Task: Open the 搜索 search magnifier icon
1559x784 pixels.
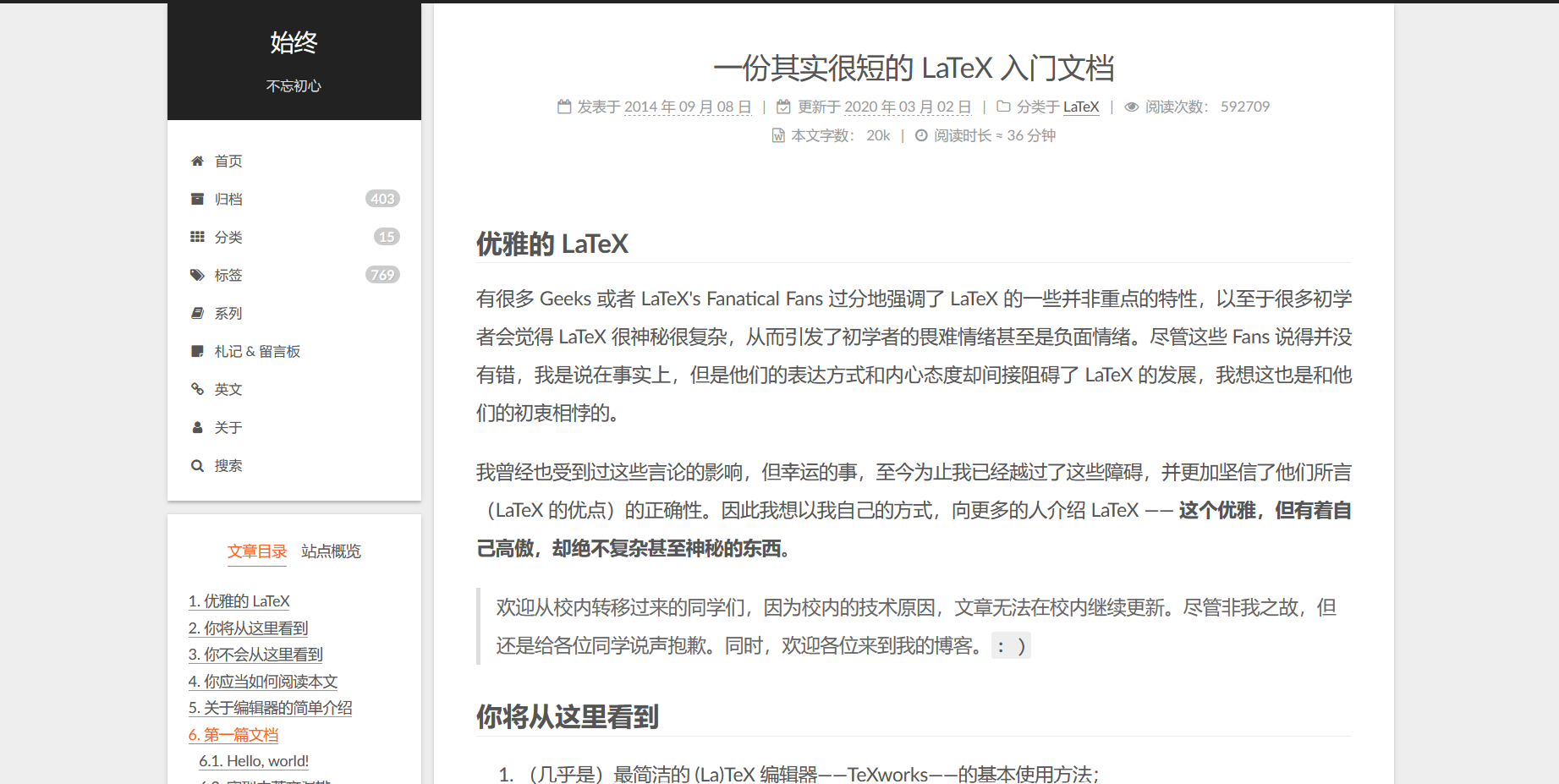Action: click(x=198, y=465)
